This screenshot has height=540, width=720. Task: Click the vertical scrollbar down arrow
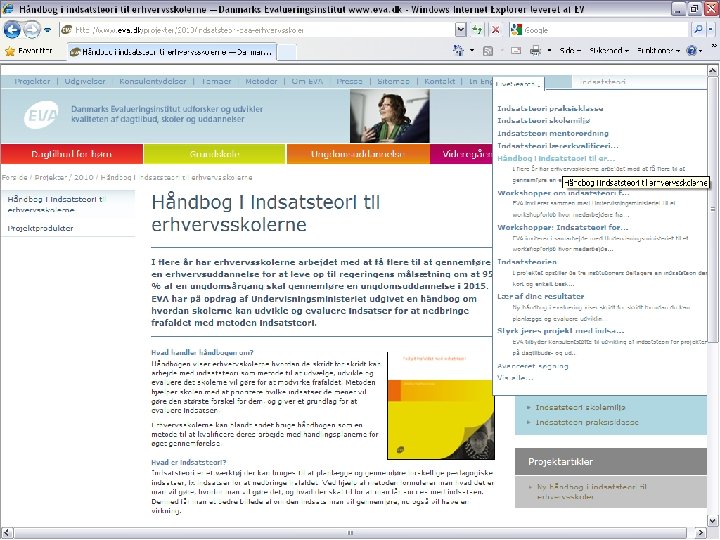(x=713, y=521)
